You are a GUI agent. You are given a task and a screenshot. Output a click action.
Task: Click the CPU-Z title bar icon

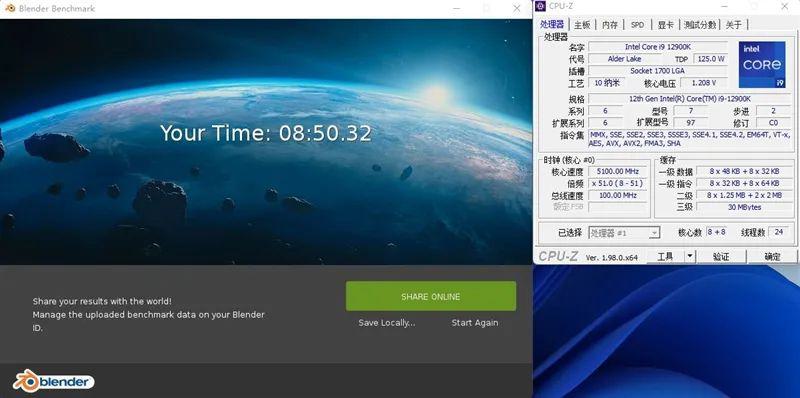(x=541, y=6)
